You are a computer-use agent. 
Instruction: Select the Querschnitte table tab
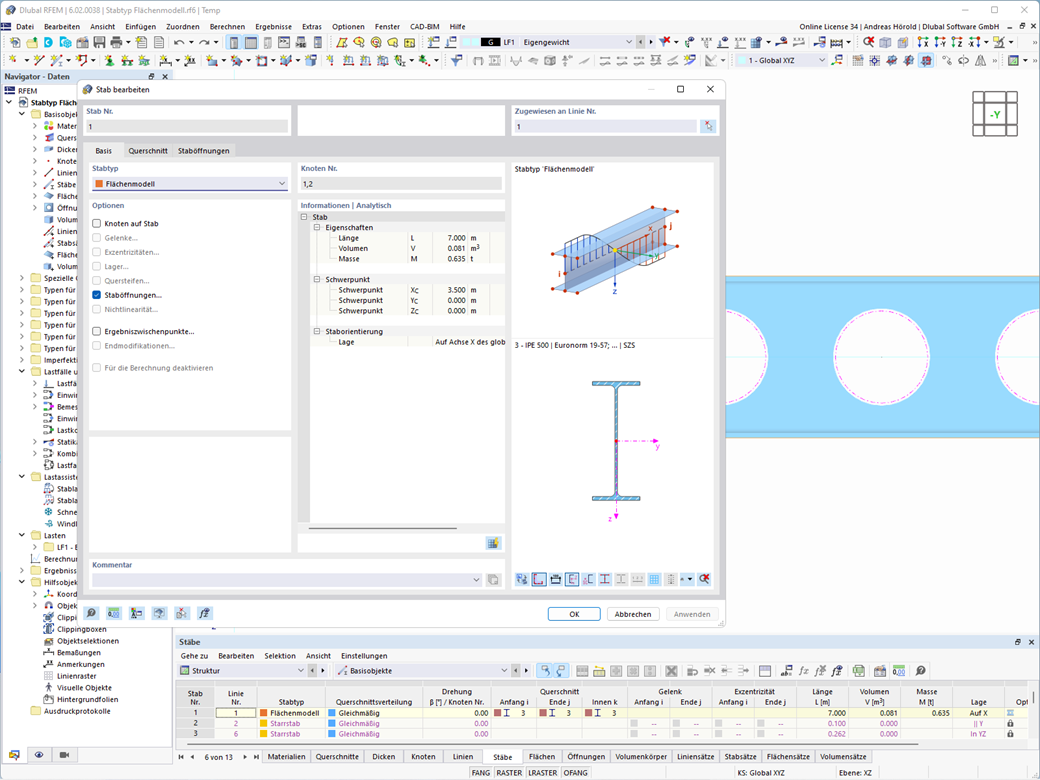coord(337,757)
